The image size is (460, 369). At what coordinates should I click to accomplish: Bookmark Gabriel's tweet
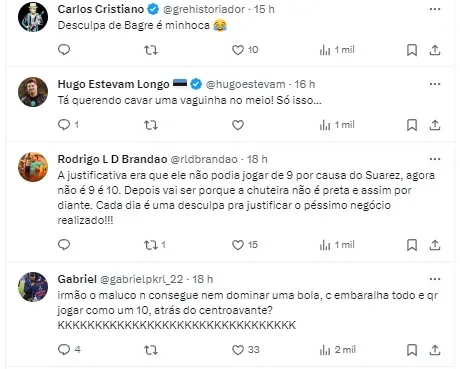[x=412, y=350]
